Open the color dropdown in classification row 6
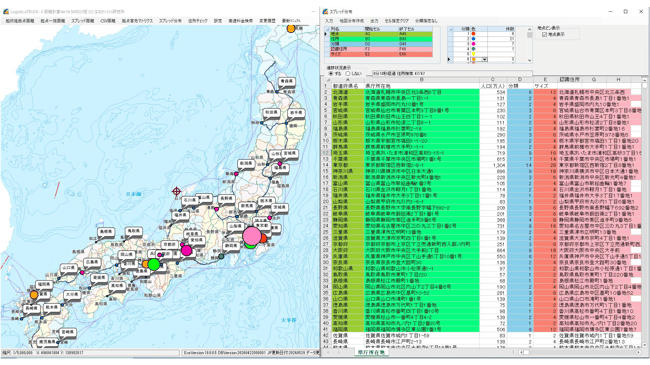 [484, 60]
